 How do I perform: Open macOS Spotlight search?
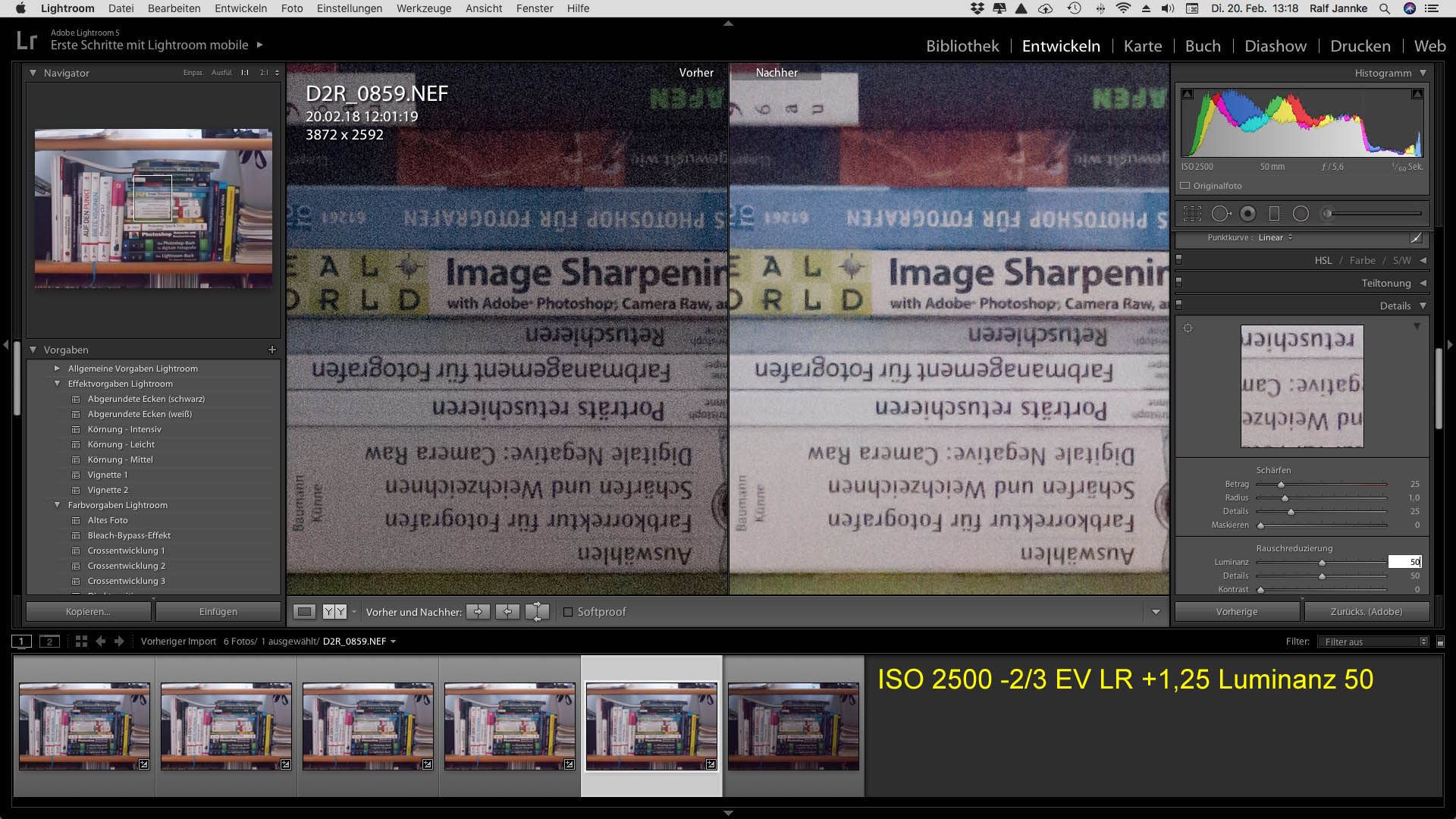point(1385,8)
